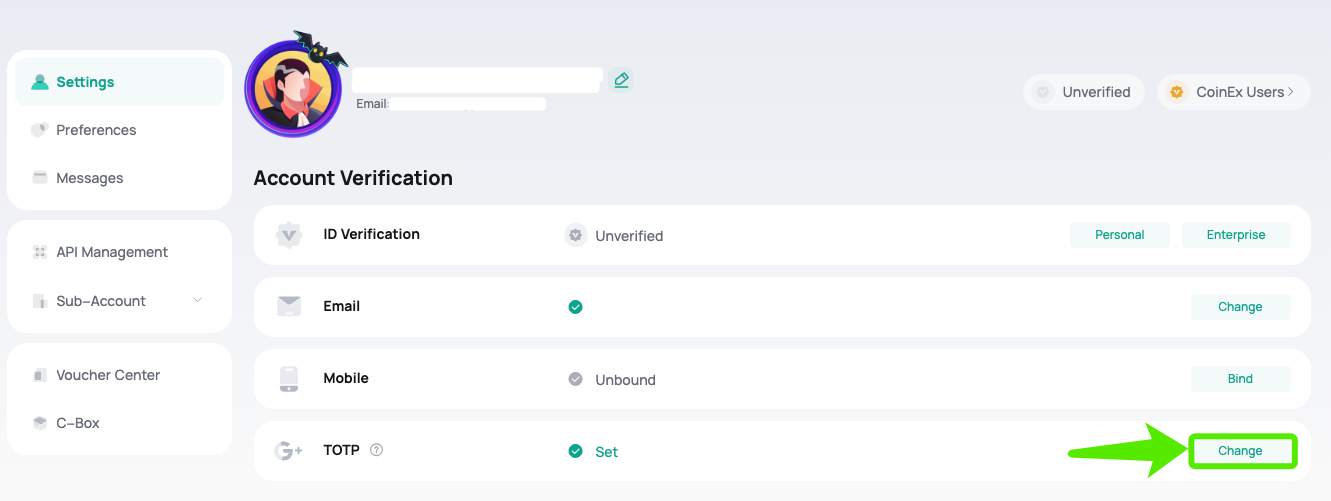Open the CoinEx Users badge arrow
This screenshot has width=1331, height=501.
(1291, 92)
